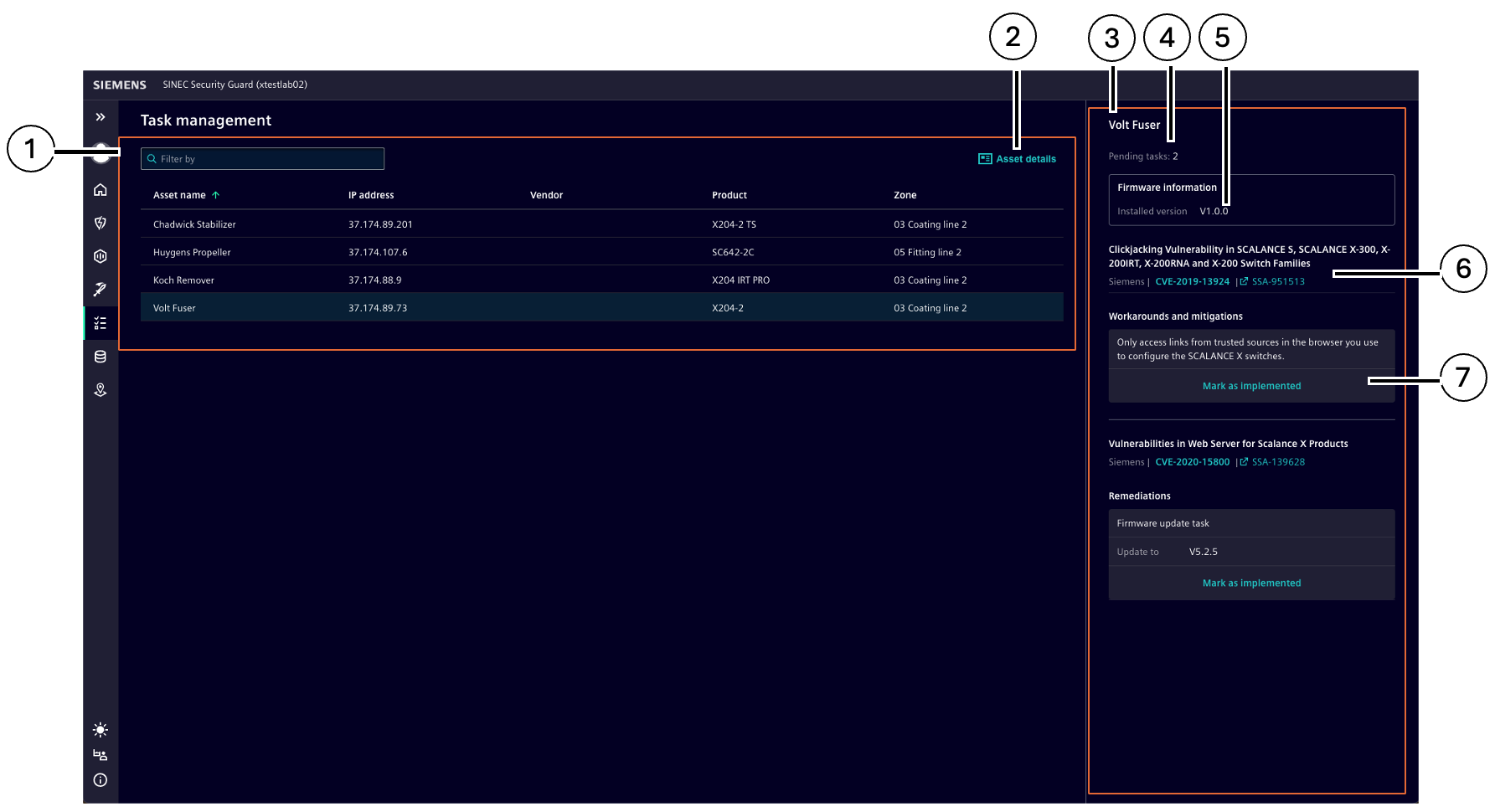The image size is (1495, 812).
Task: Click zone cell 05 Fitting line 2
Action: [927, 252]
